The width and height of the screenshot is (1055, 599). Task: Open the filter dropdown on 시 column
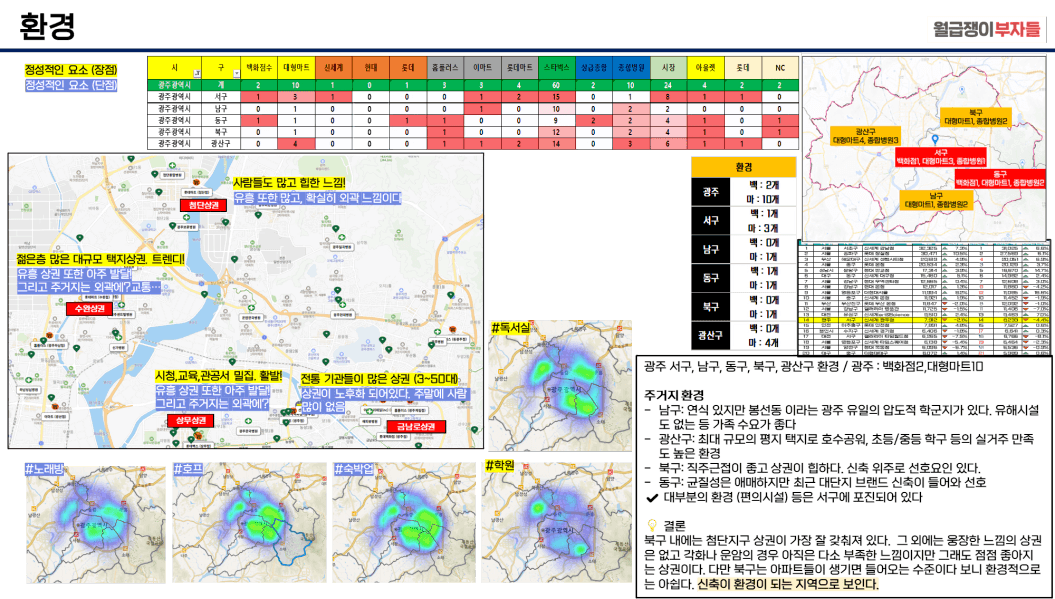pos(196,74)
